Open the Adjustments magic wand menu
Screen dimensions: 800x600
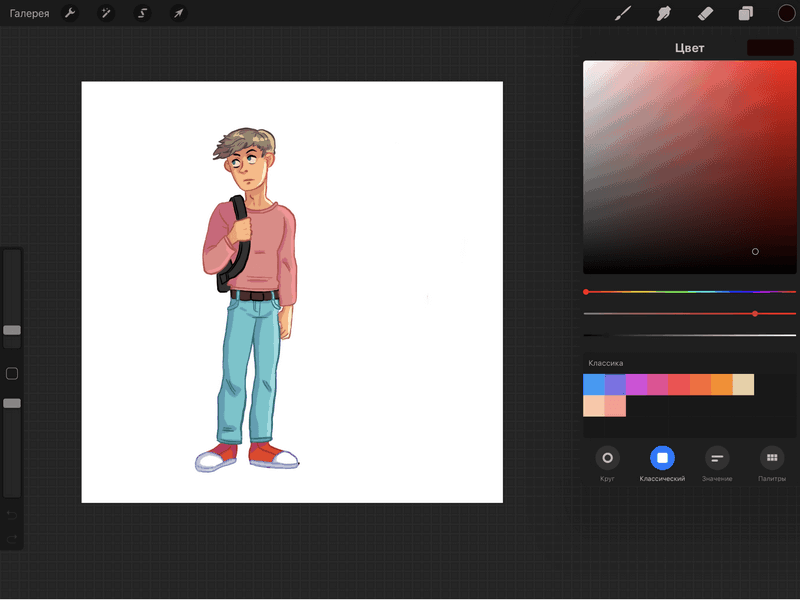pos(105,14)
